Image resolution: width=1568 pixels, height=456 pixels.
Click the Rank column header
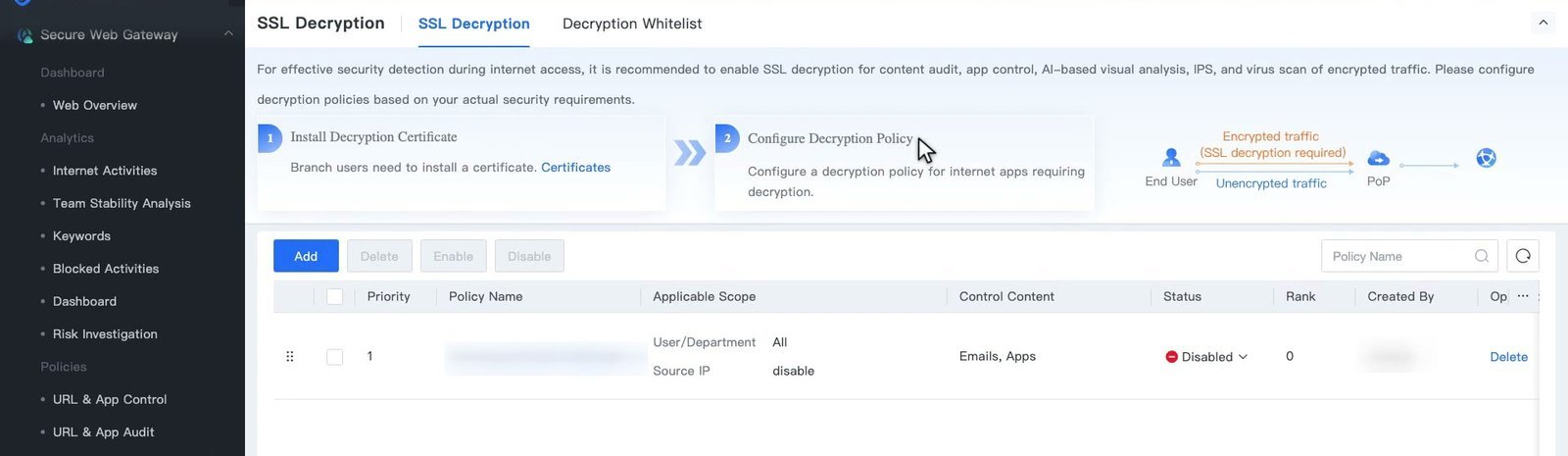1300,296
